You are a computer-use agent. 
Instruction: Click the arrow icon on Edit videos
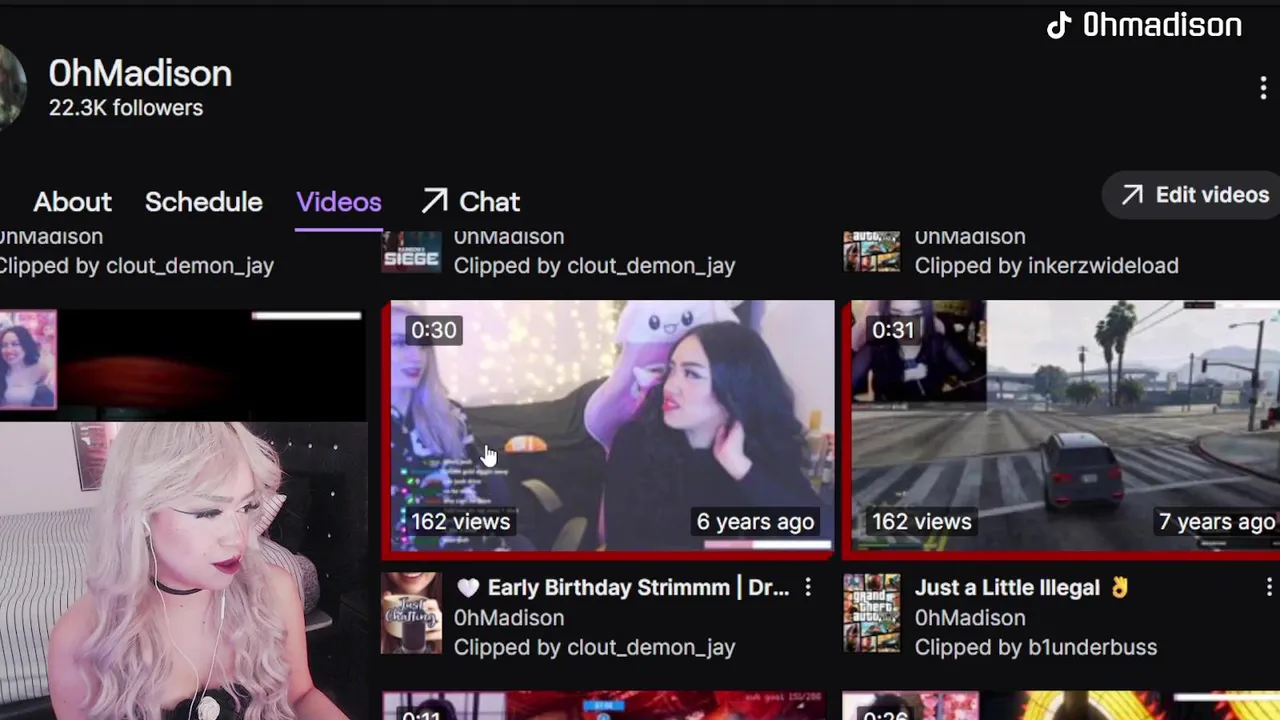pos(1131,195)
